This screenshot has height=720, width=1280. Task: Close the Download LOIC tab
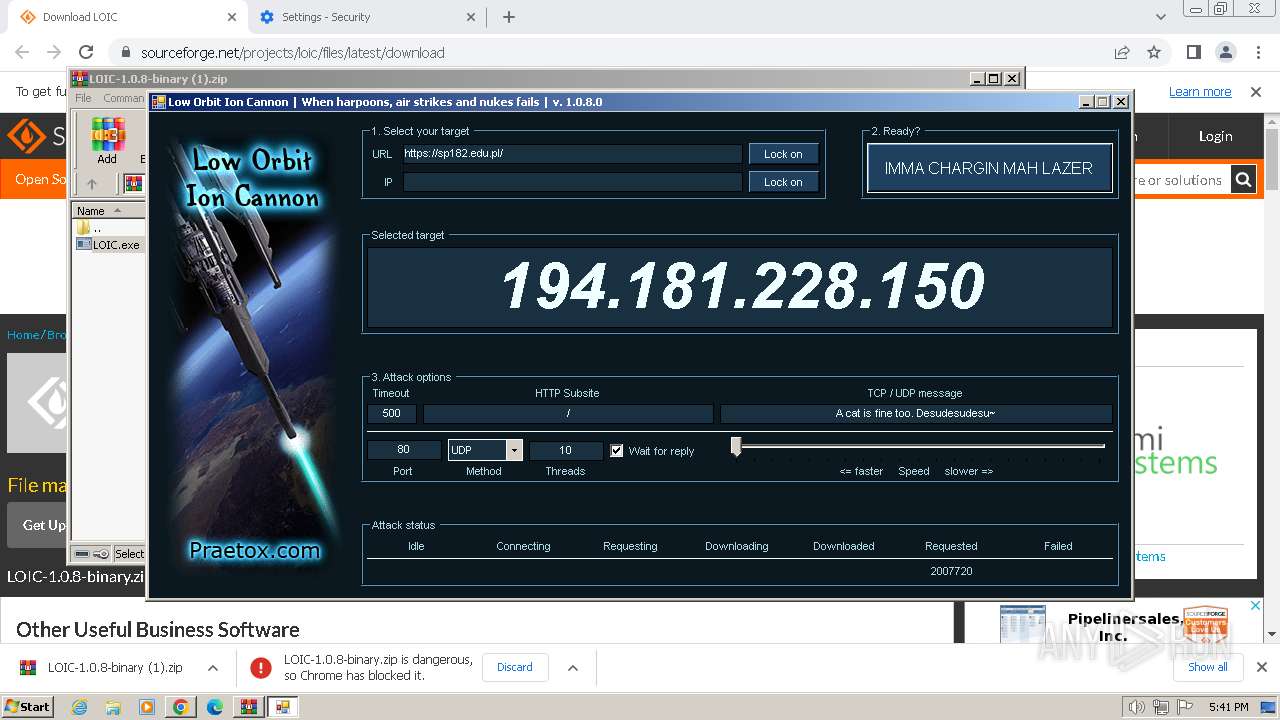click(x=232, y=17)
